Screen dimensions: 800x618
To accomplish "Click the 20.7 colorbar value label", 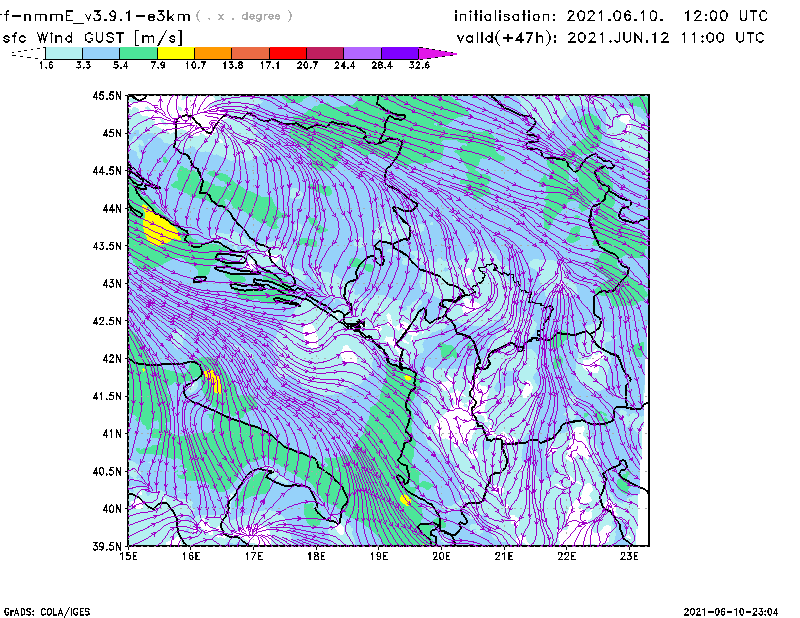I will click(307, 65).
